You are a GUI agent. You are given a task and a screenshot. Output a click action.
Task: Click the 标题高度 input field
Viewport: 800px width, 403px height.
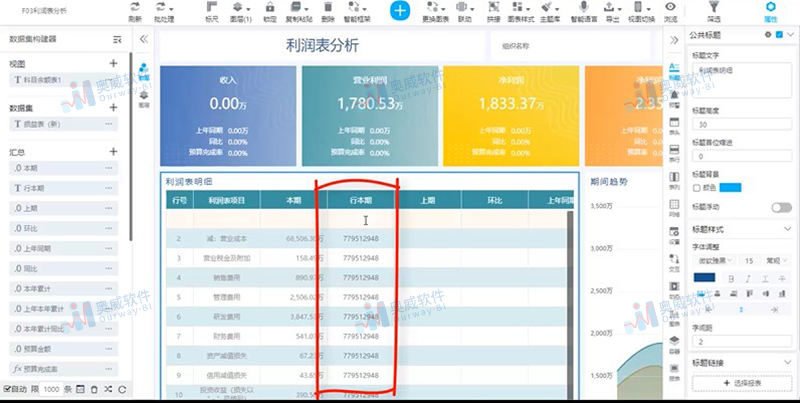(x=742, y=124)
